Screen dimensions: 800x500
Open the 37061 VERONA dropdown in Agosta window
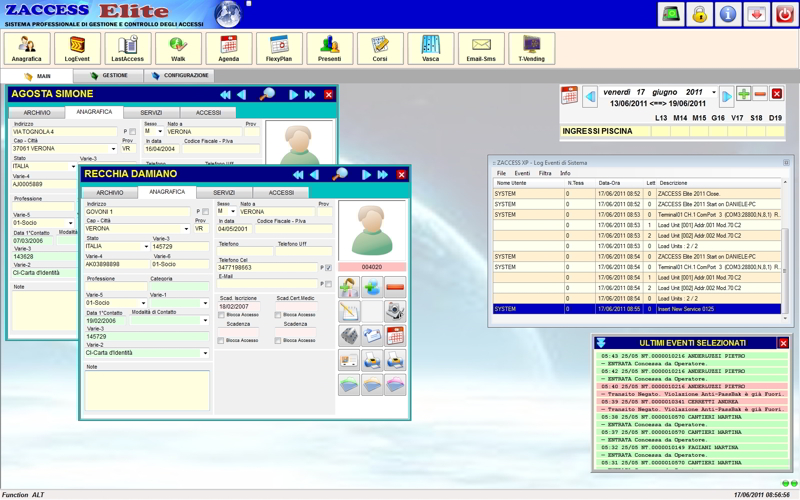pyautogui.click(x=113, y=149)
